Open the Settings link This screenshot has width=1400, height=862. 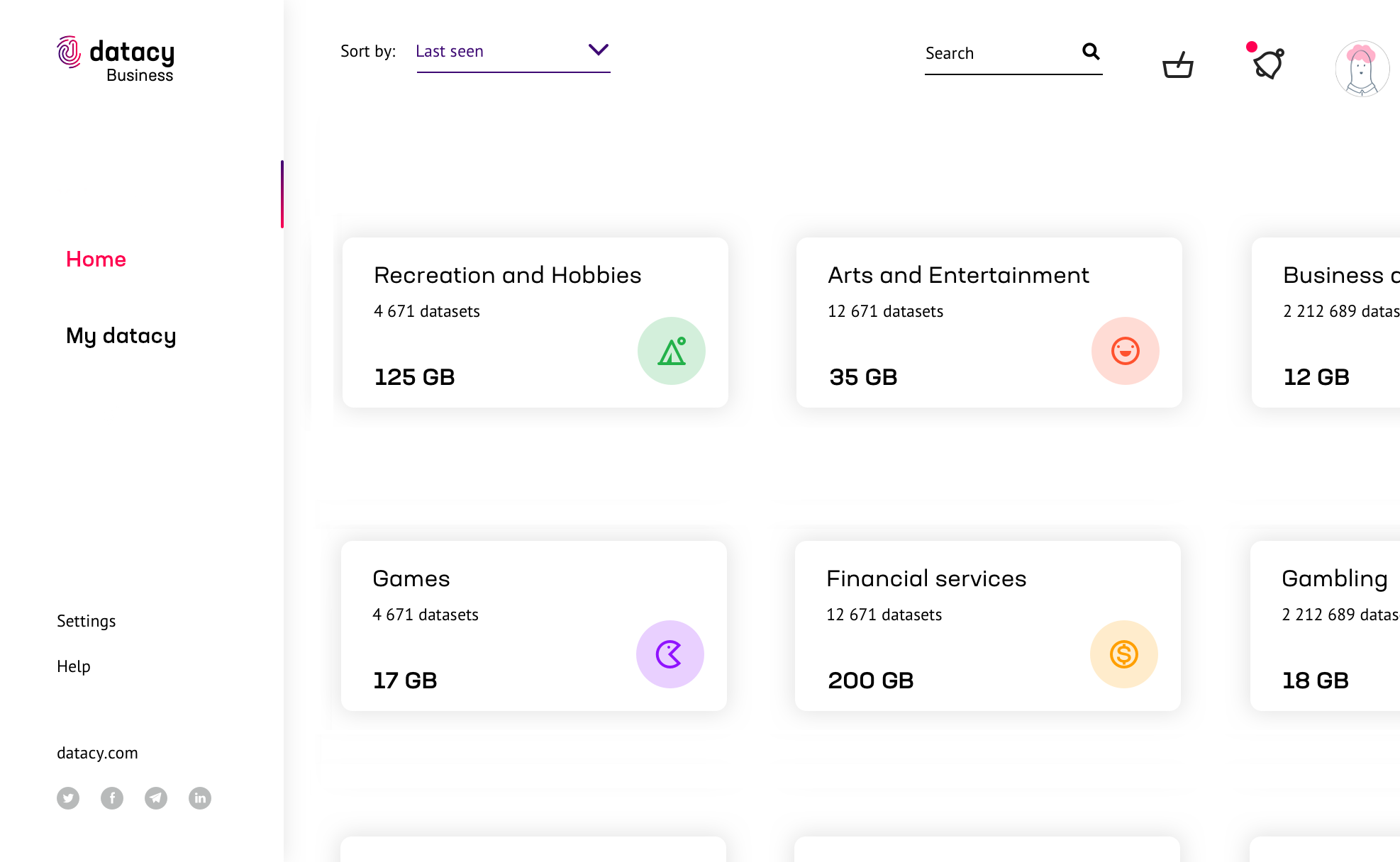click(86, 621)
